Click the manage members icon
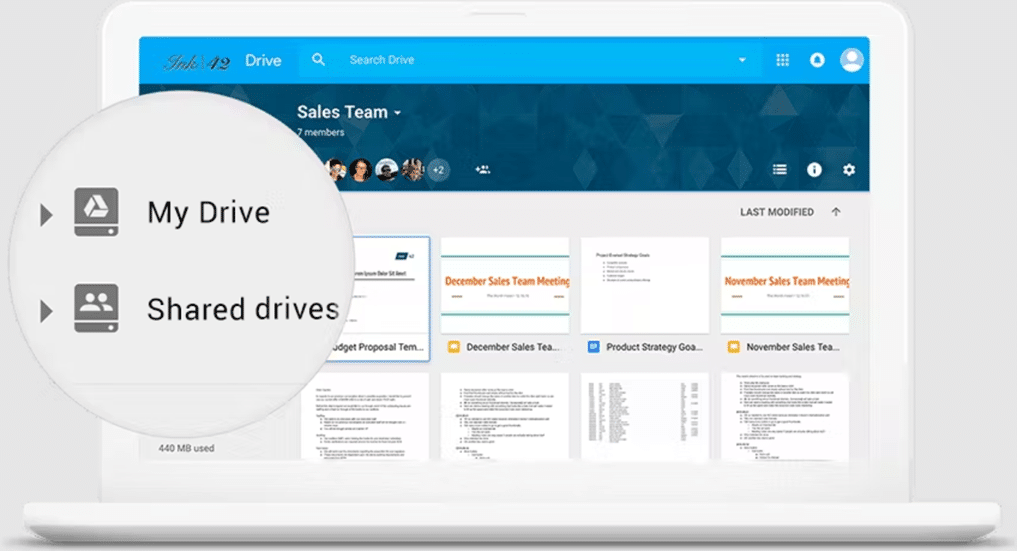This screenshot has width=1017, height=551. coord(483,170)
